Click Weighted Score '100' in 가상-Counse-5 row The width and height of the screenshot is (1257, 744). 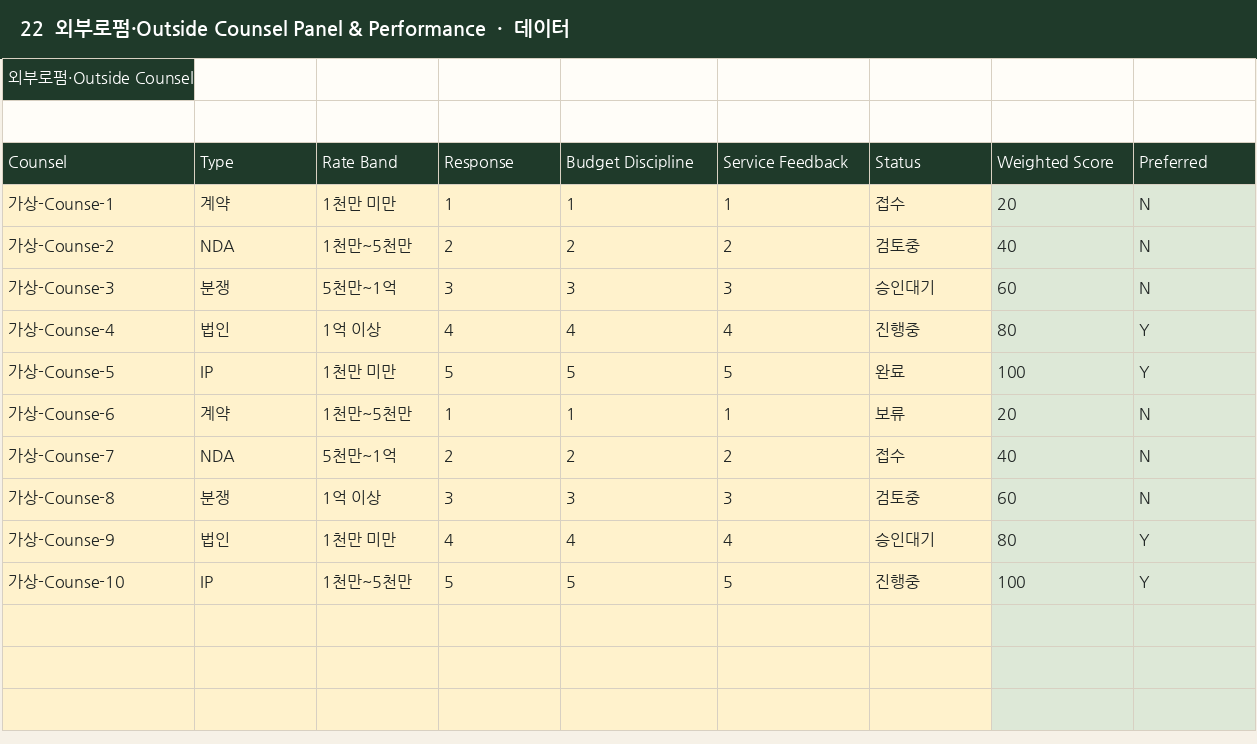click(1062, 373)
